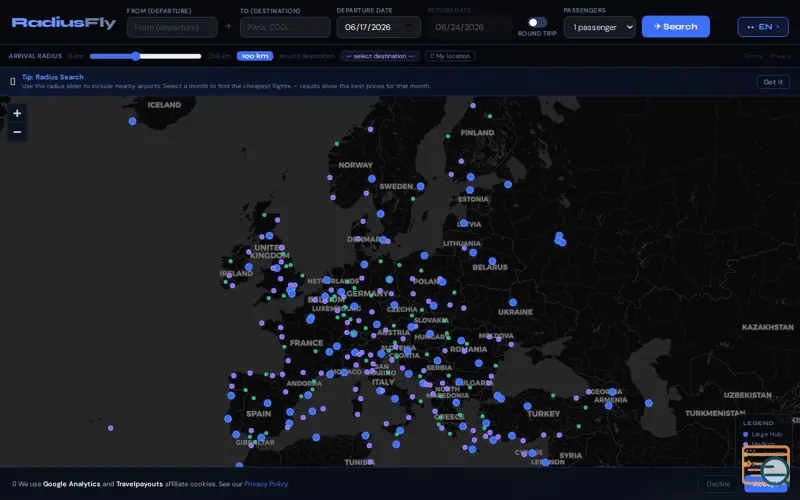Image resolution: width=800 pixels, height=500 pixels.
Task: Open the passengers dropdown
Action: click(x=599, y=27)
